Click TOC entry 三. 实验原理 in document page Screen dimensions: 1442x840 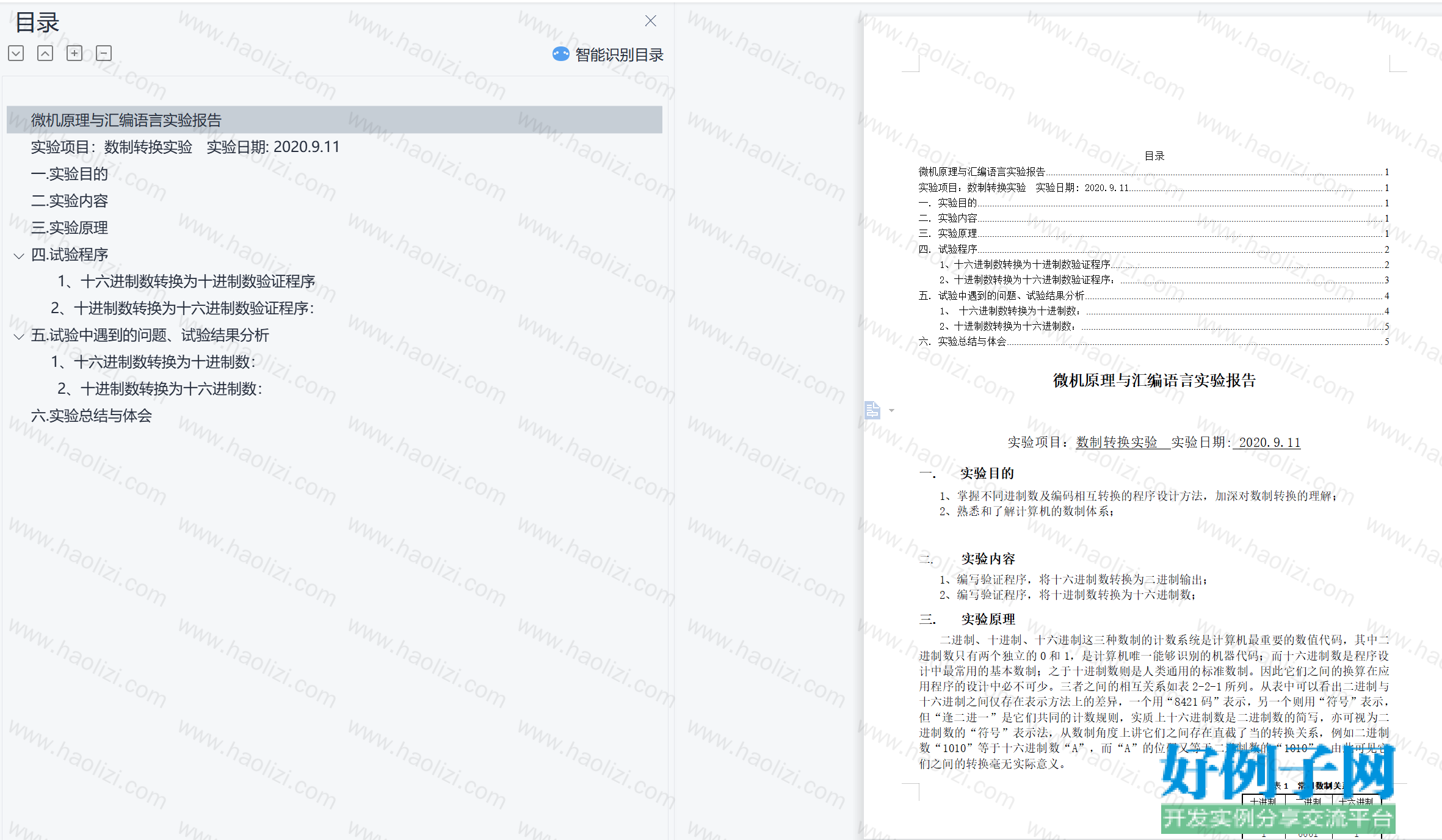pyautogui.click(x=1154, y=233)
